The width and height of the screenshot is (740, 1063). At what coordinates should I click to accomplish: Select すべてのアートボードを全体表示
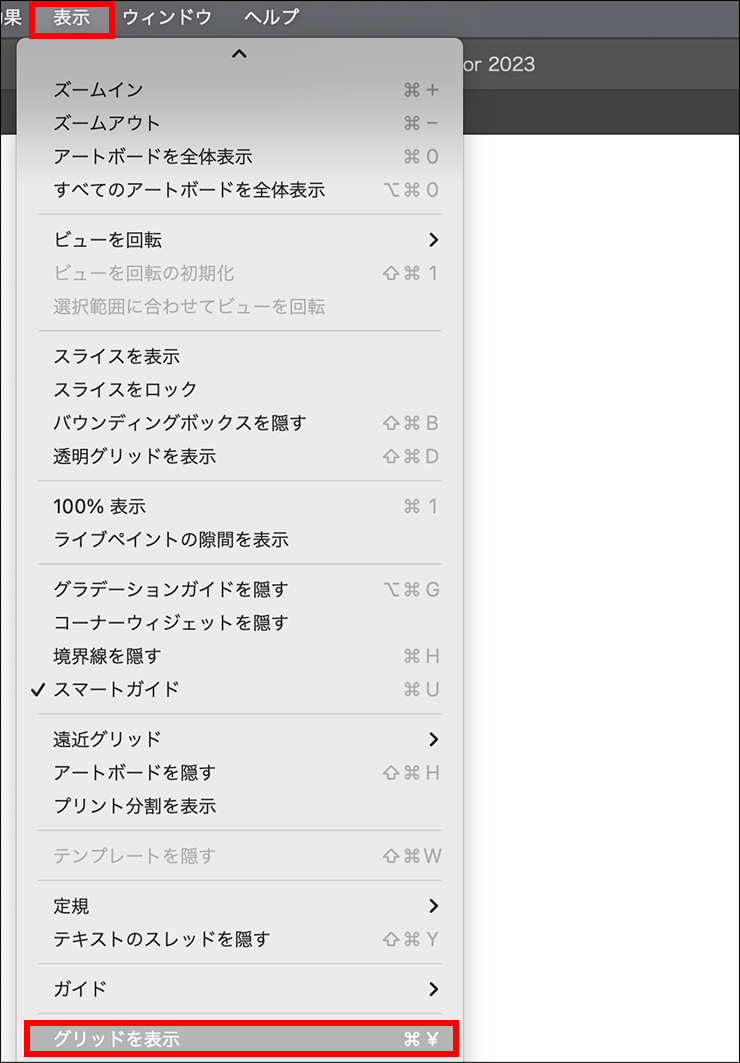tap(189, 190)
